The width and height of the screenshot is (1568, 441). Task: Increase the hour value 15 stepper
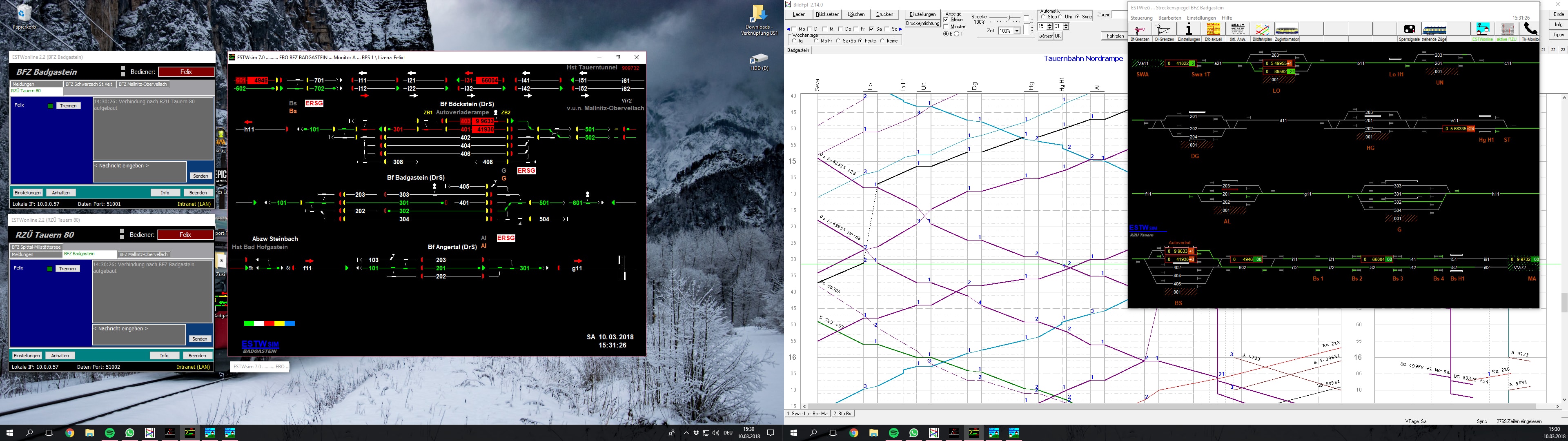(1049, 25)
